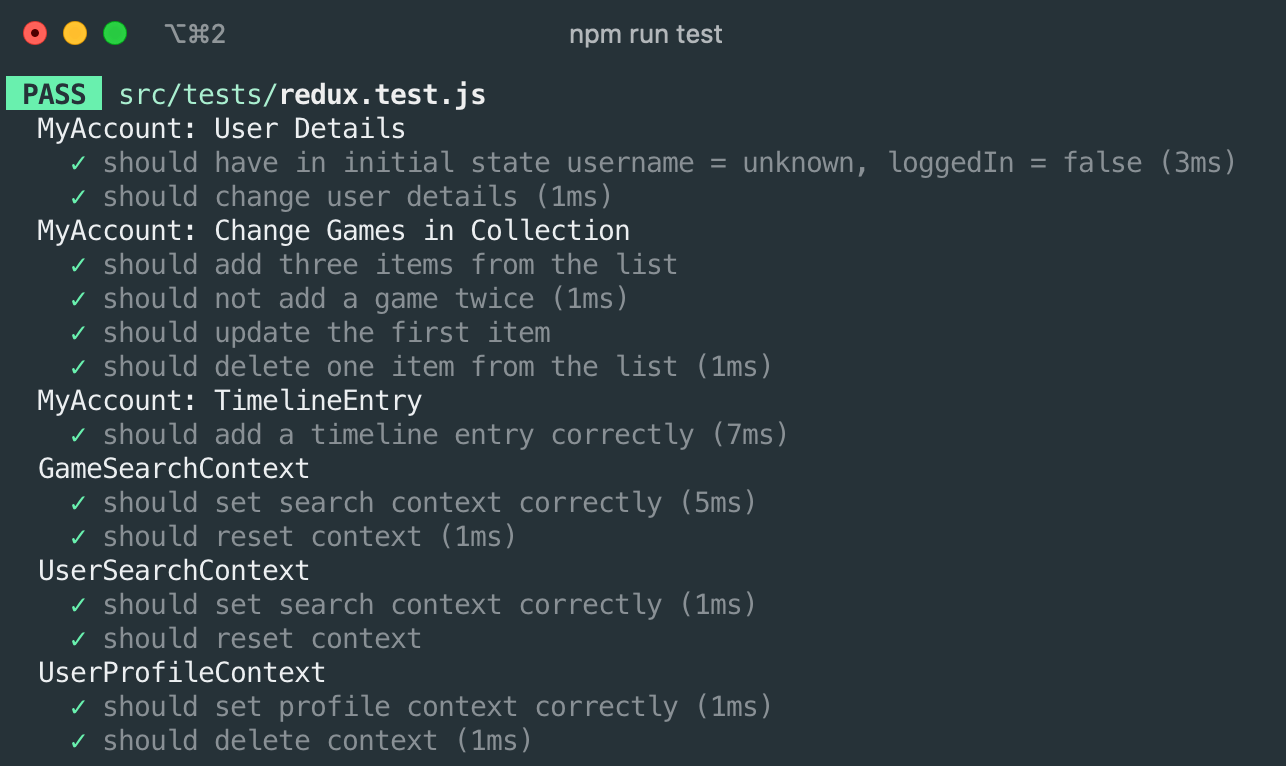
Task: Click checkmark beside "should update the first item"
Action: (78, 333)
